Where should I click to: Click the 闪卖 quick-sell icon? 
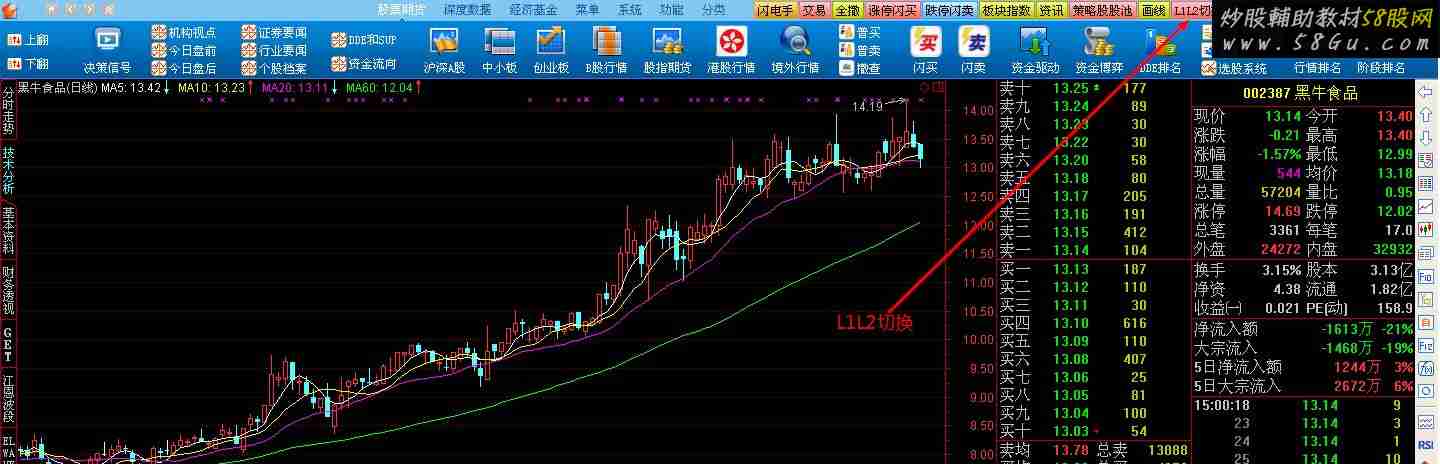(x=972, y=41)
